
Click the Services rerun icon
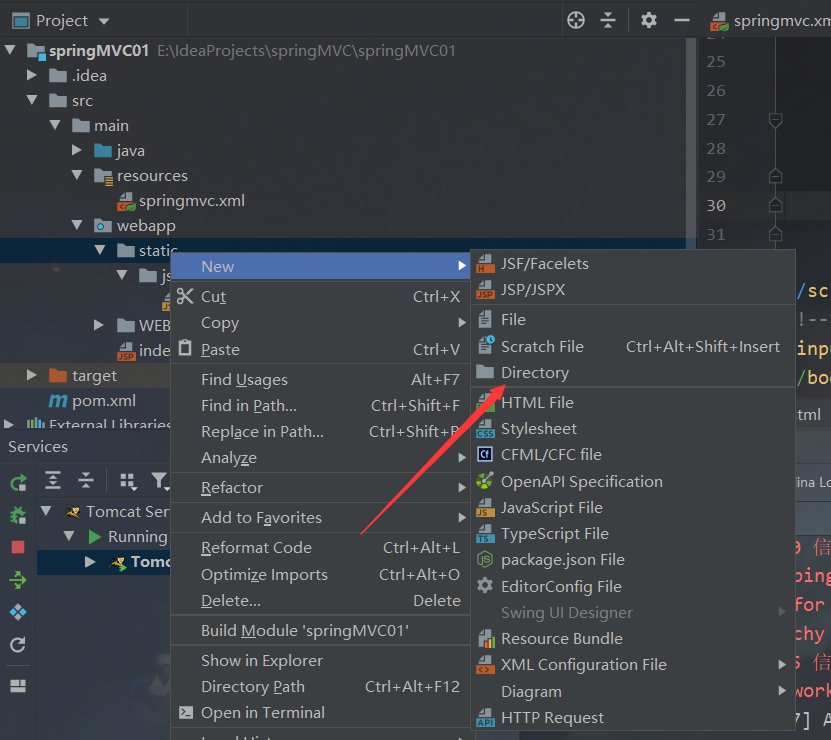click(18, 482)
